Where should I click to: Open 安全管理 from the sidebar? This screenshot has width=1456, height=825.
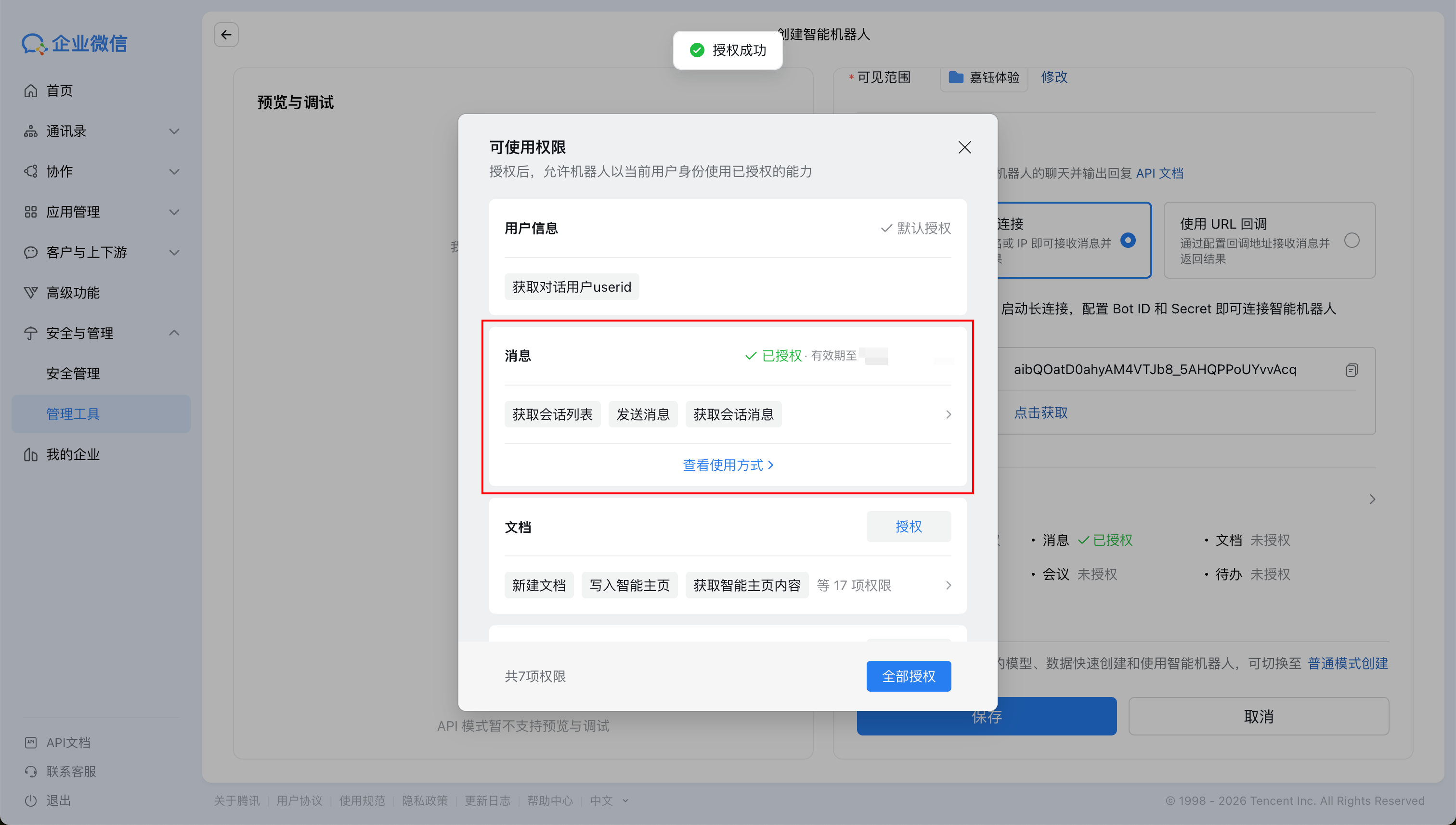pyautogui.click(x=73, y=373)
